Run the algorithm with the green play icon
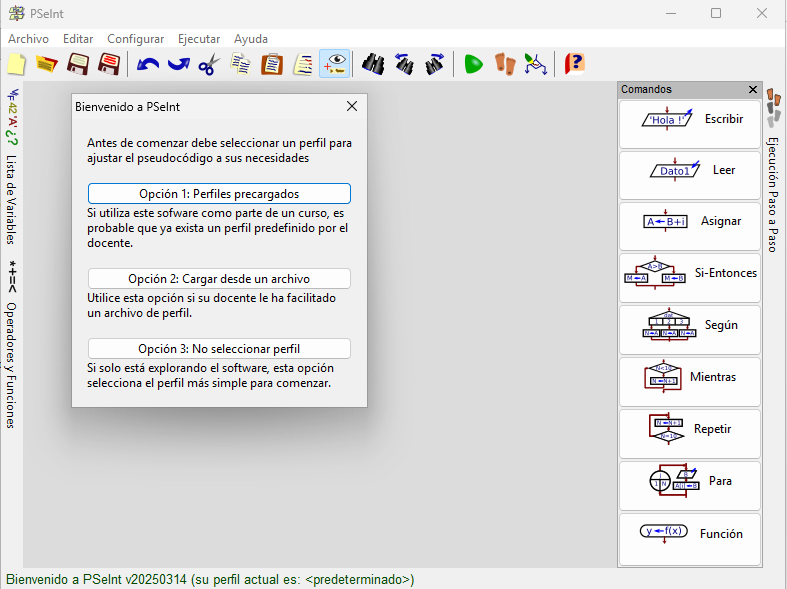The image size is (787, 589). (x=473, y=64)
